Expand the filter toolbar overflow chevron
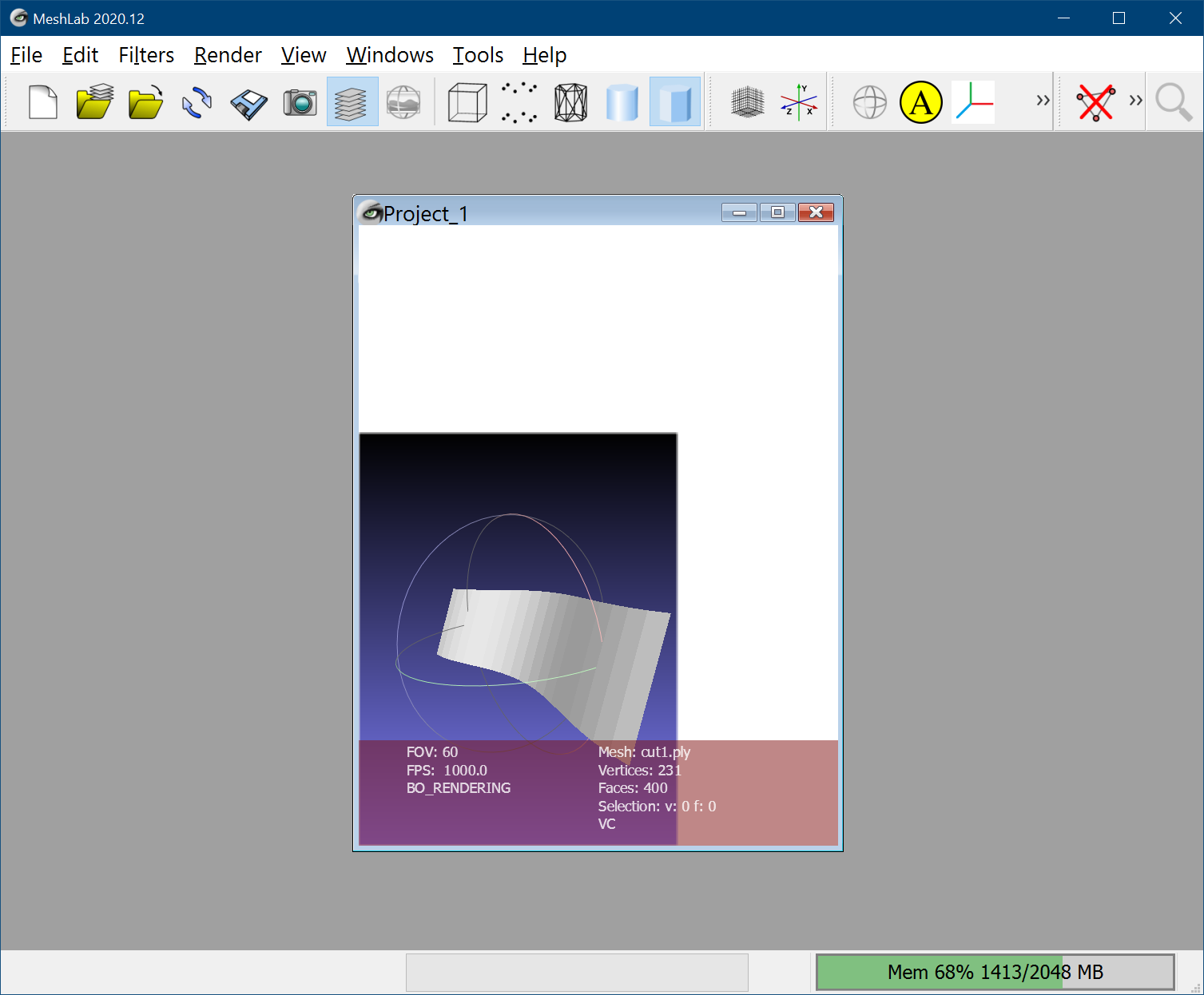Screen dimensions: 1204x995 pyautogui.click(x=1135, y=101)
